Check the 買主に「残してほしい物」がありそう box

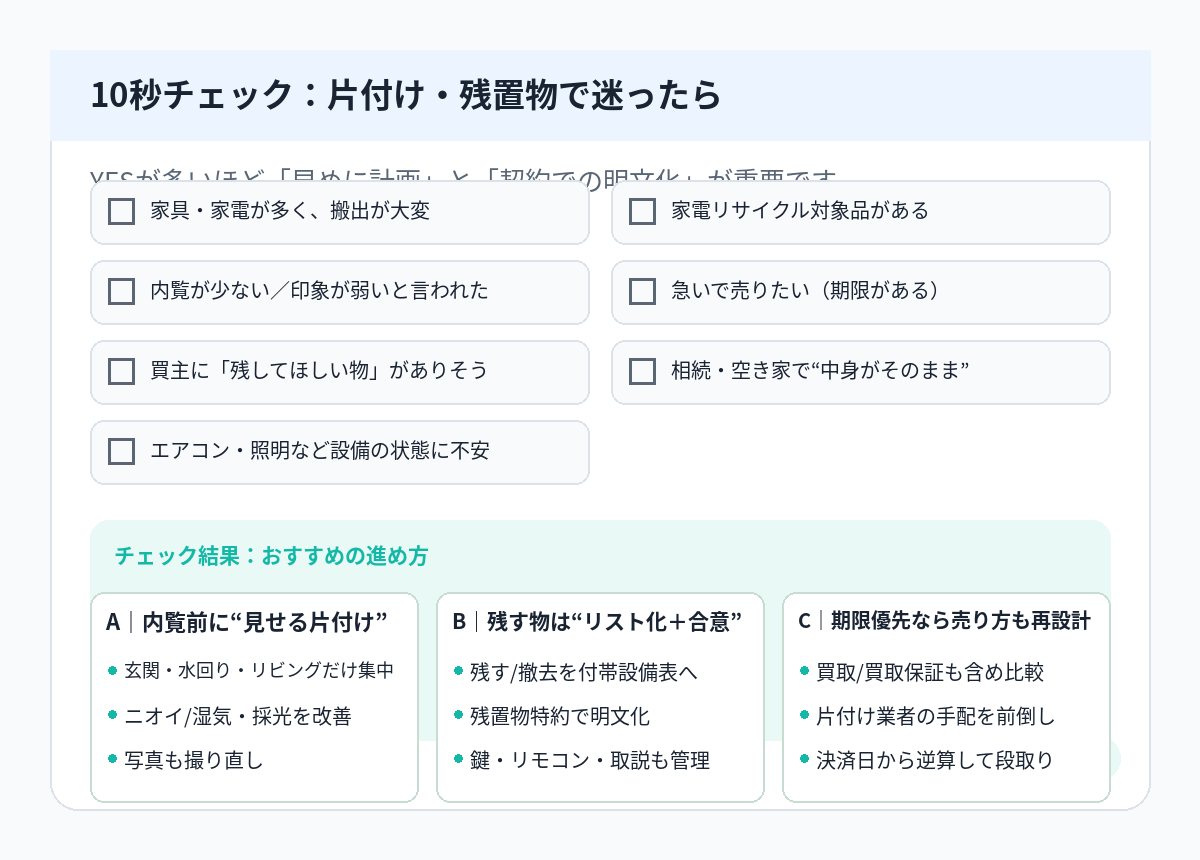coord(122,371)
